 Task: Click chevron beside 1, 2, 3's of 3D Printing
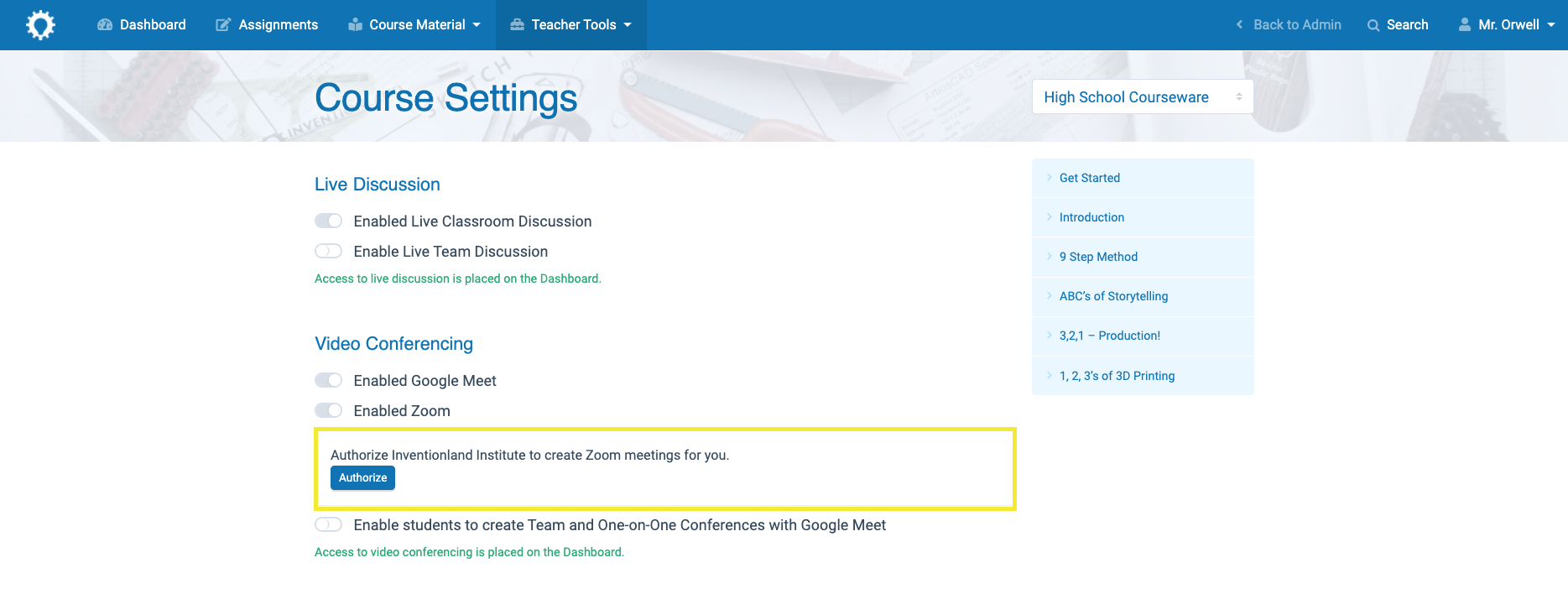pos(1049,375)
